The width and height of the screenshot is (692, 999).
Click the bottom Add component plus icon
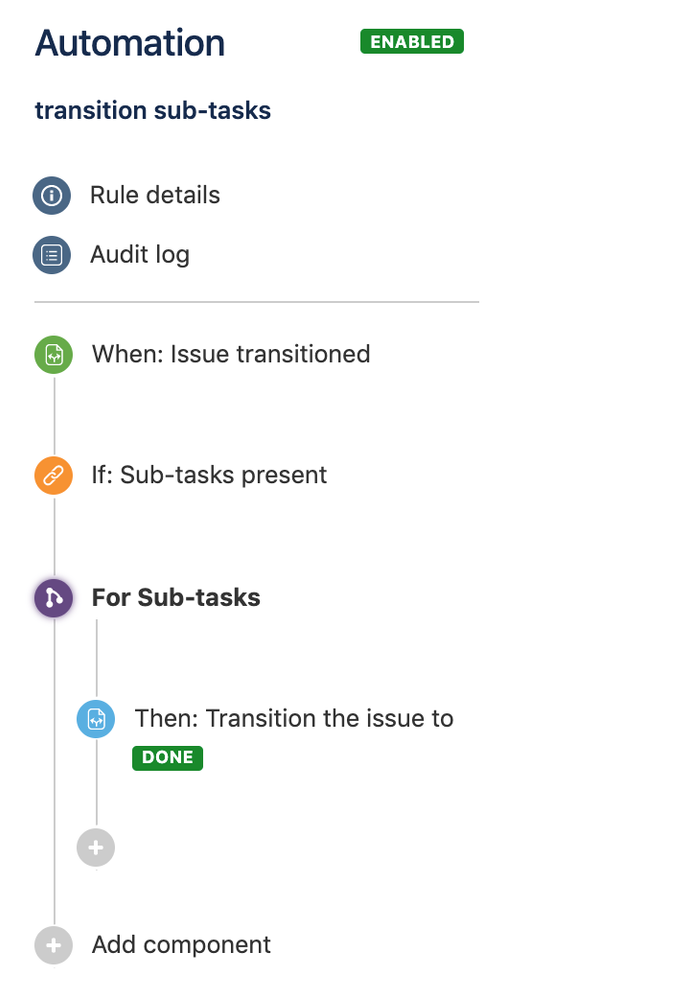tap(53, 945)
